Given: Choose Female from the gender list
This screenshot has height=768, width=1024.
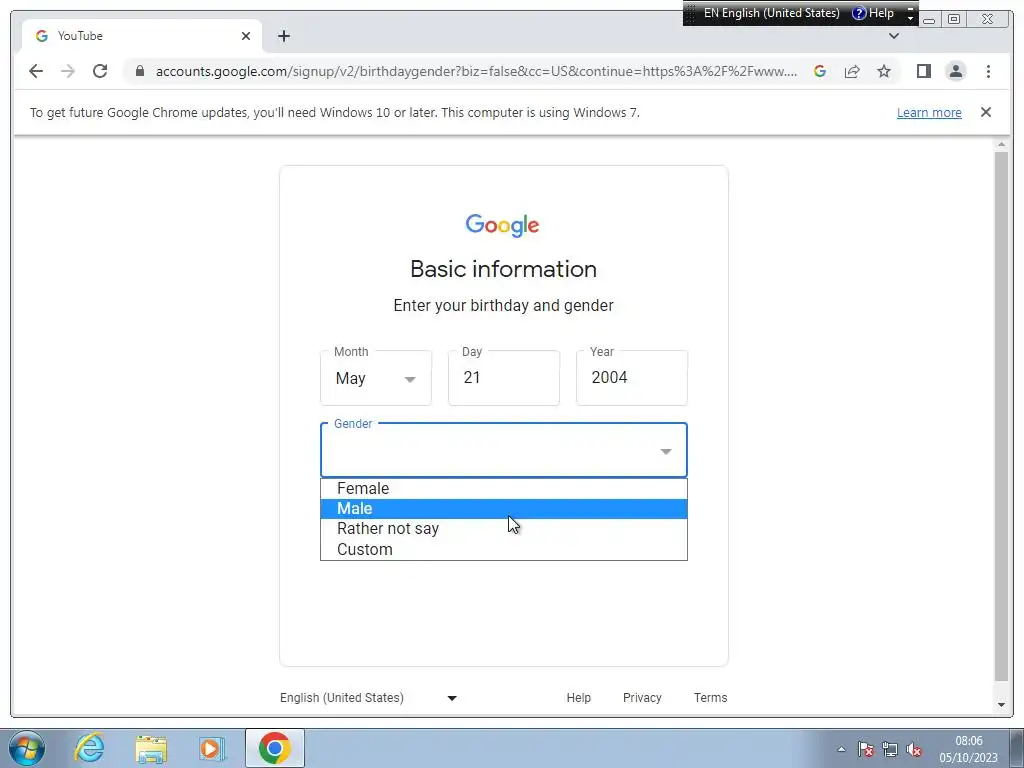Looking at the screenshot, I should [x=504, y=488].
